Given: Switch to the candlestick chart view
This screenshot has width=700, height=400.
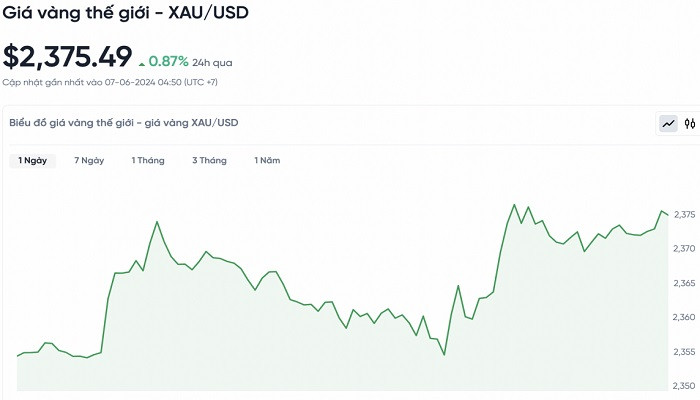Looking at the screenshot, I should pyautogui.click(x=689, y=124).
